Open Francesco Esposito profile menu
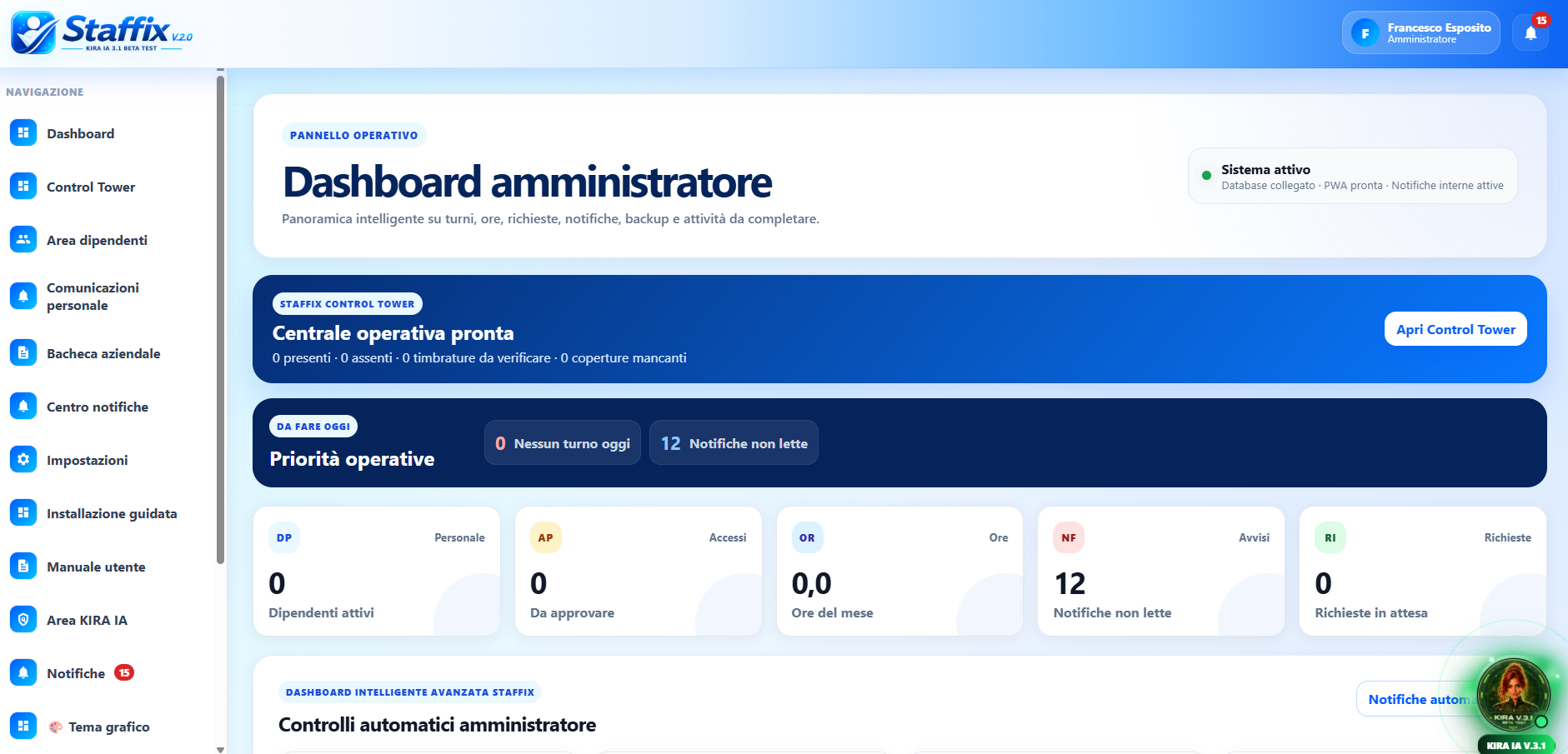 point(1420,33)
